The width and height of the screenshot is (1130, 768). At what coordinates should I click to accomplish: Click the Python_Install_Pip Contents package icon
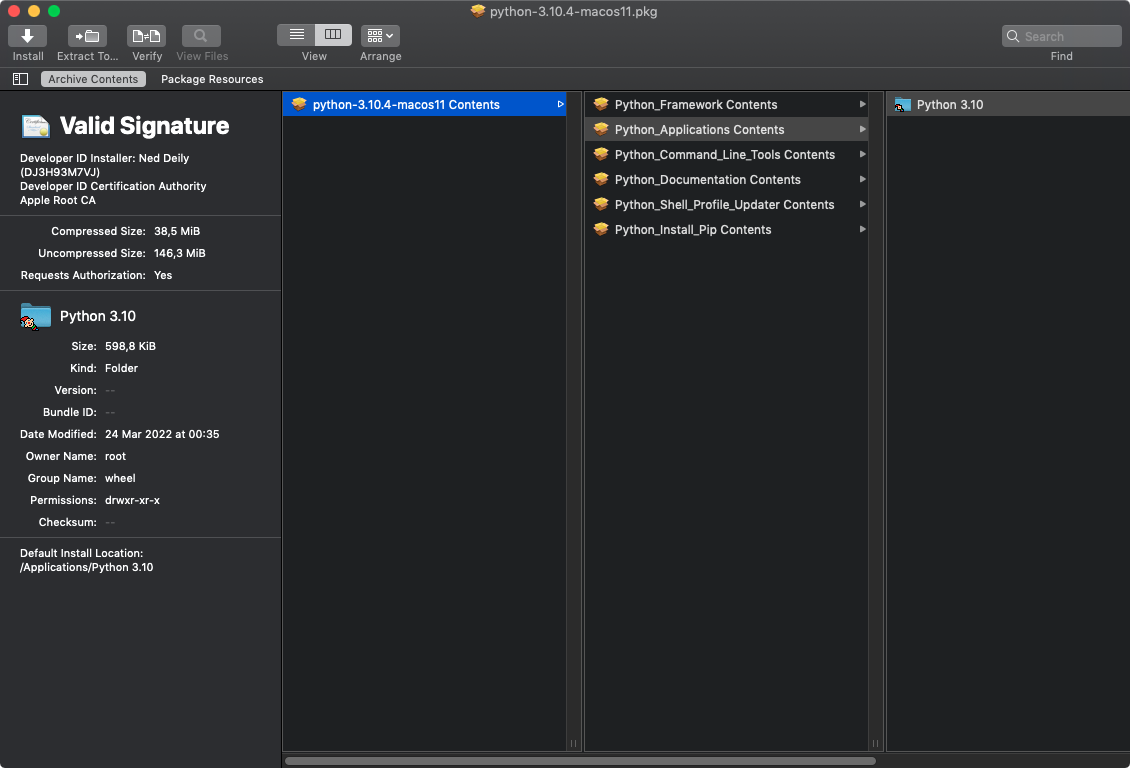[600, 229]
